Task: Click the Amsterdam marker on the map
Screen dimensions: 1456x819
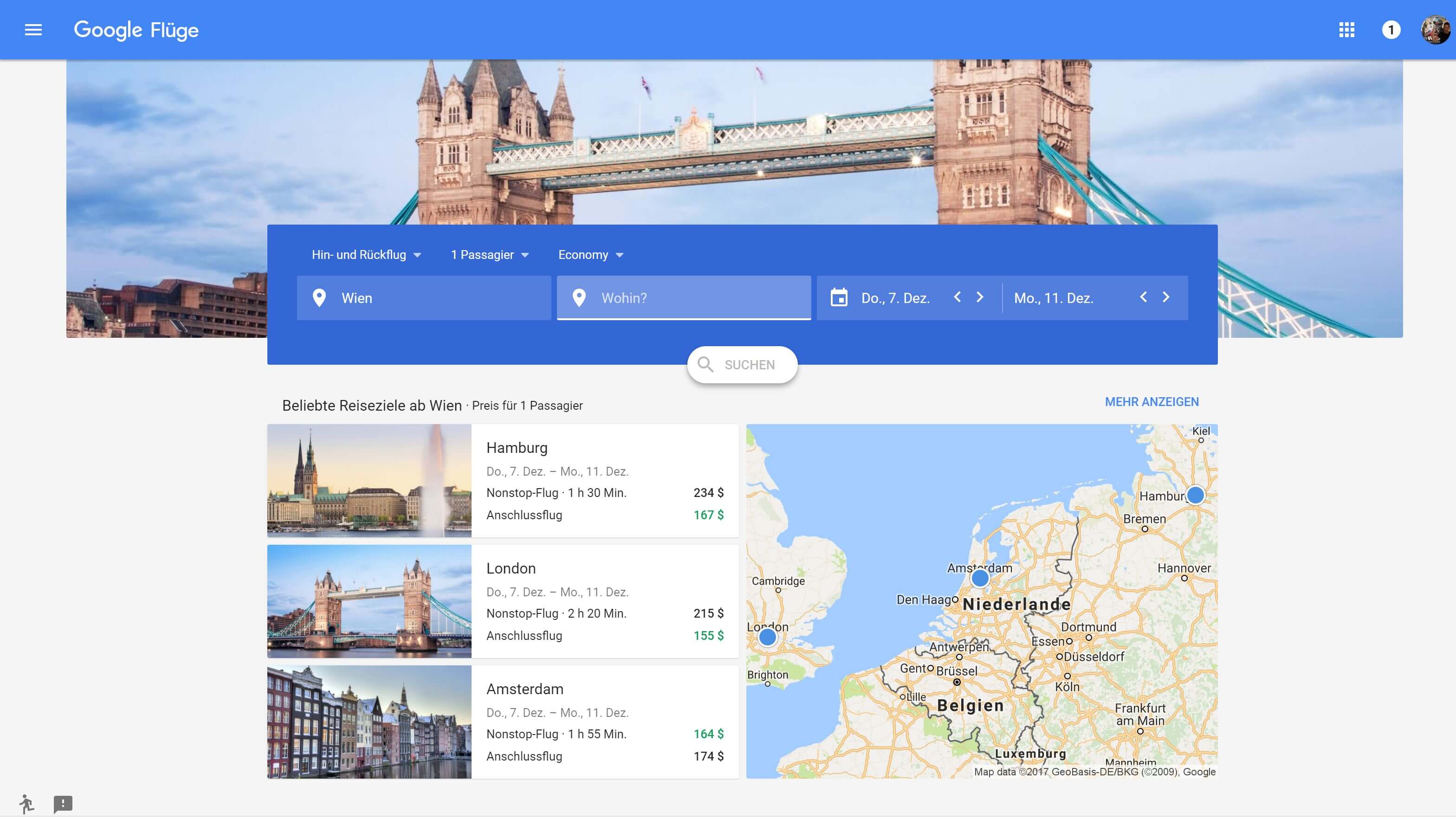Action: 980,578
